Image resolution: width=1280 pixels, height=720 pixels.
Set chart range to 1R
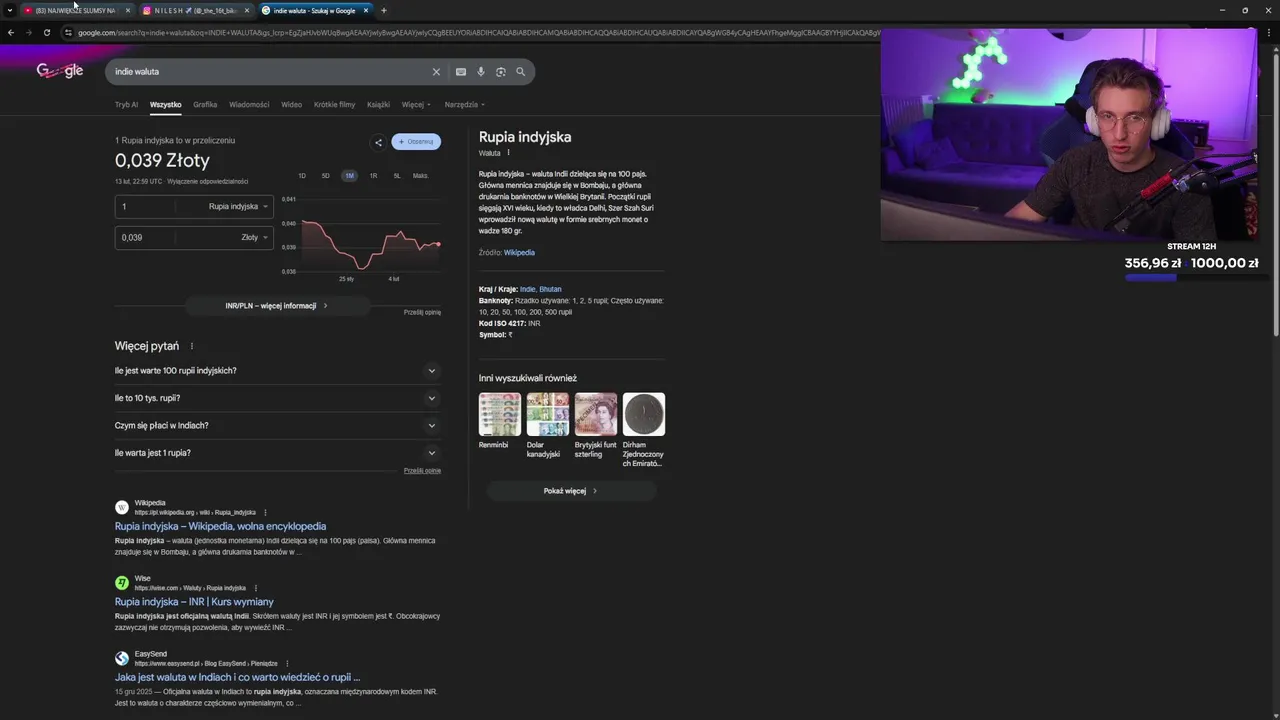click(x=373, y=176)
